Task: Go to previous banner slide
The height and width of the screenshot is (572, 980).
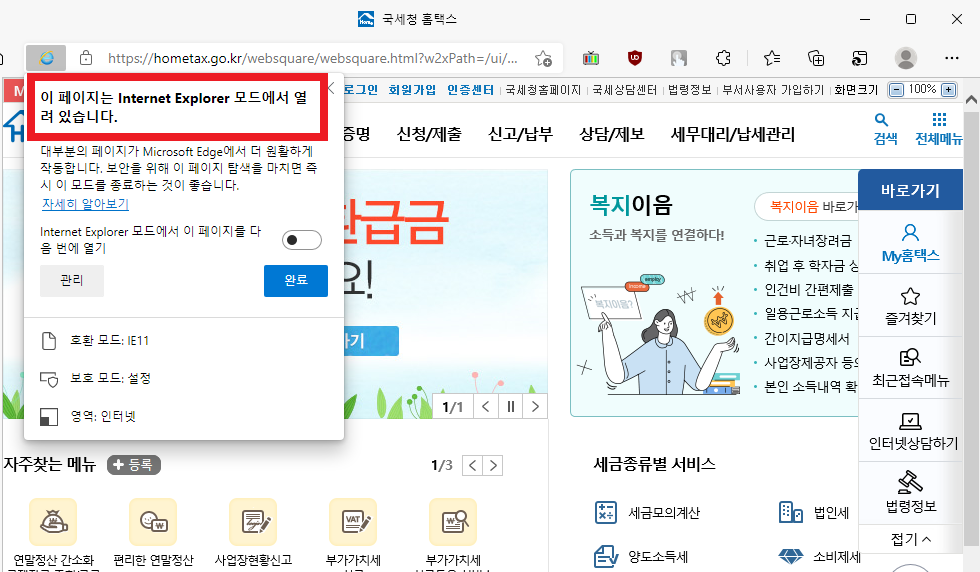Action: tap(486, 407)
